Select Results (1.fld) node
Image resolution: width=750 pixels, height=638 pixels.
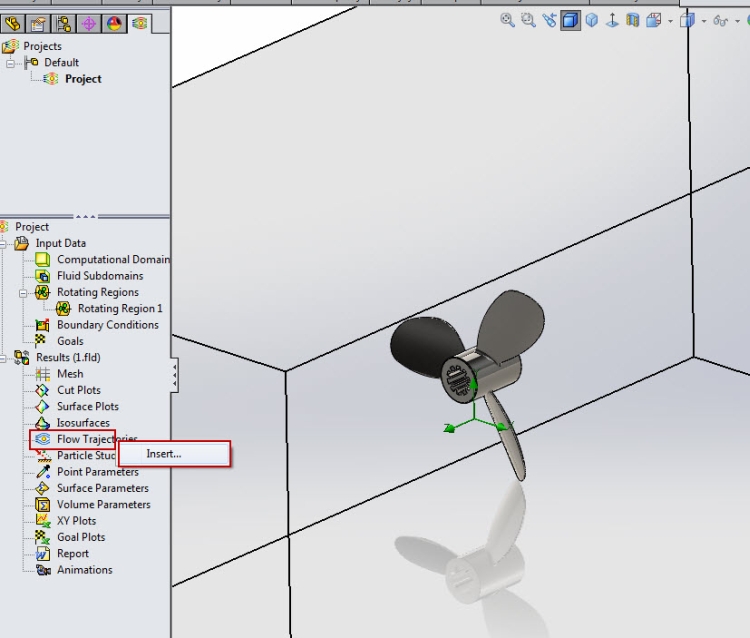(68, 357)
